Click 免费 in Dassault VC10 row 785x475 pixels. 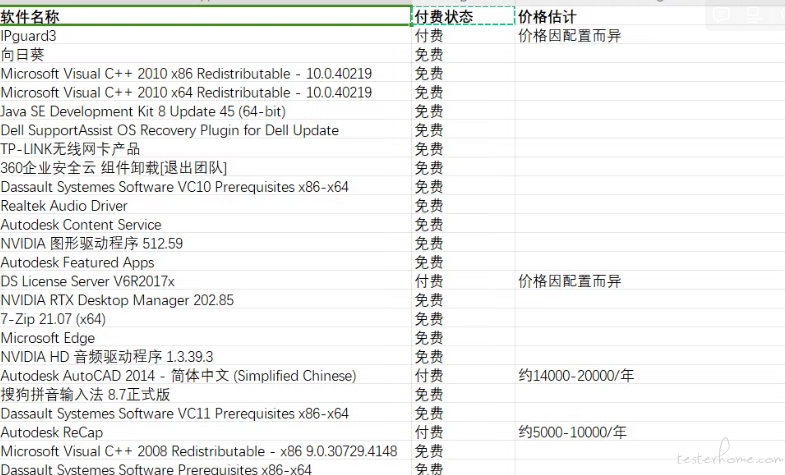point(463,187)
